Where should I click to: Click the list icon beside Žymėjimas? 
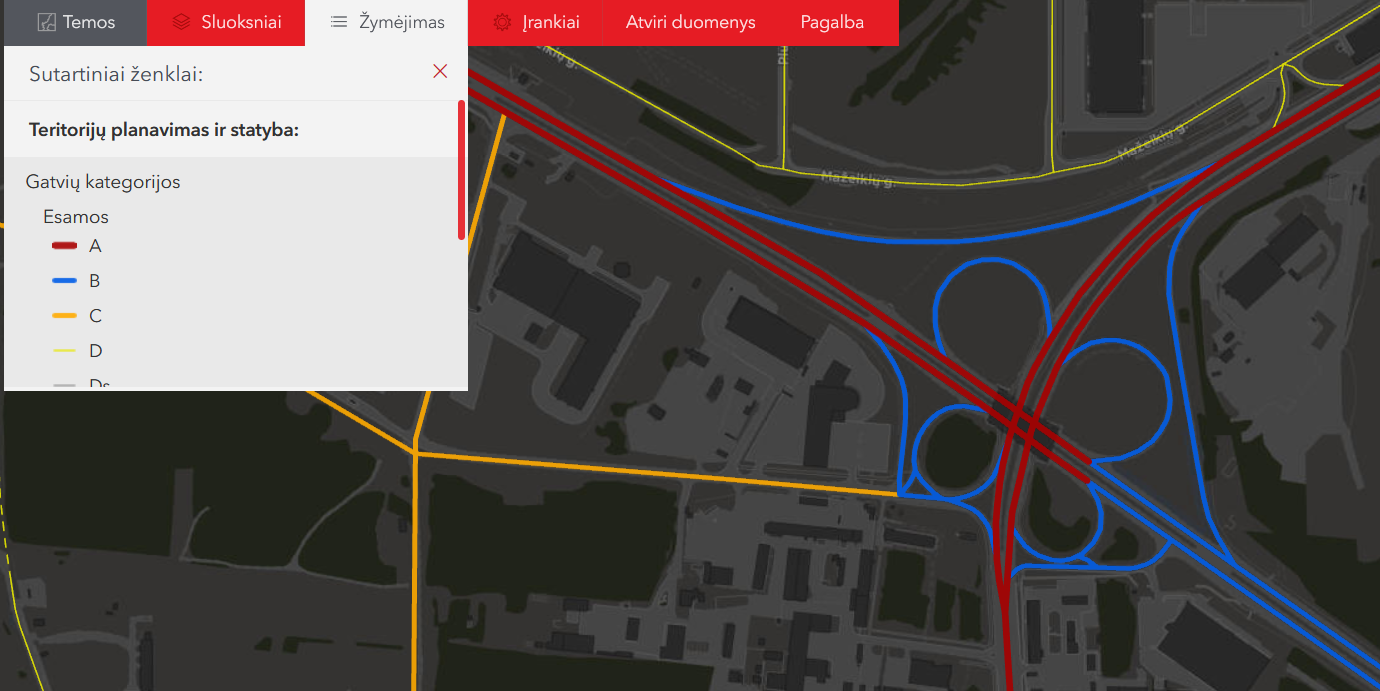[339, 22]
